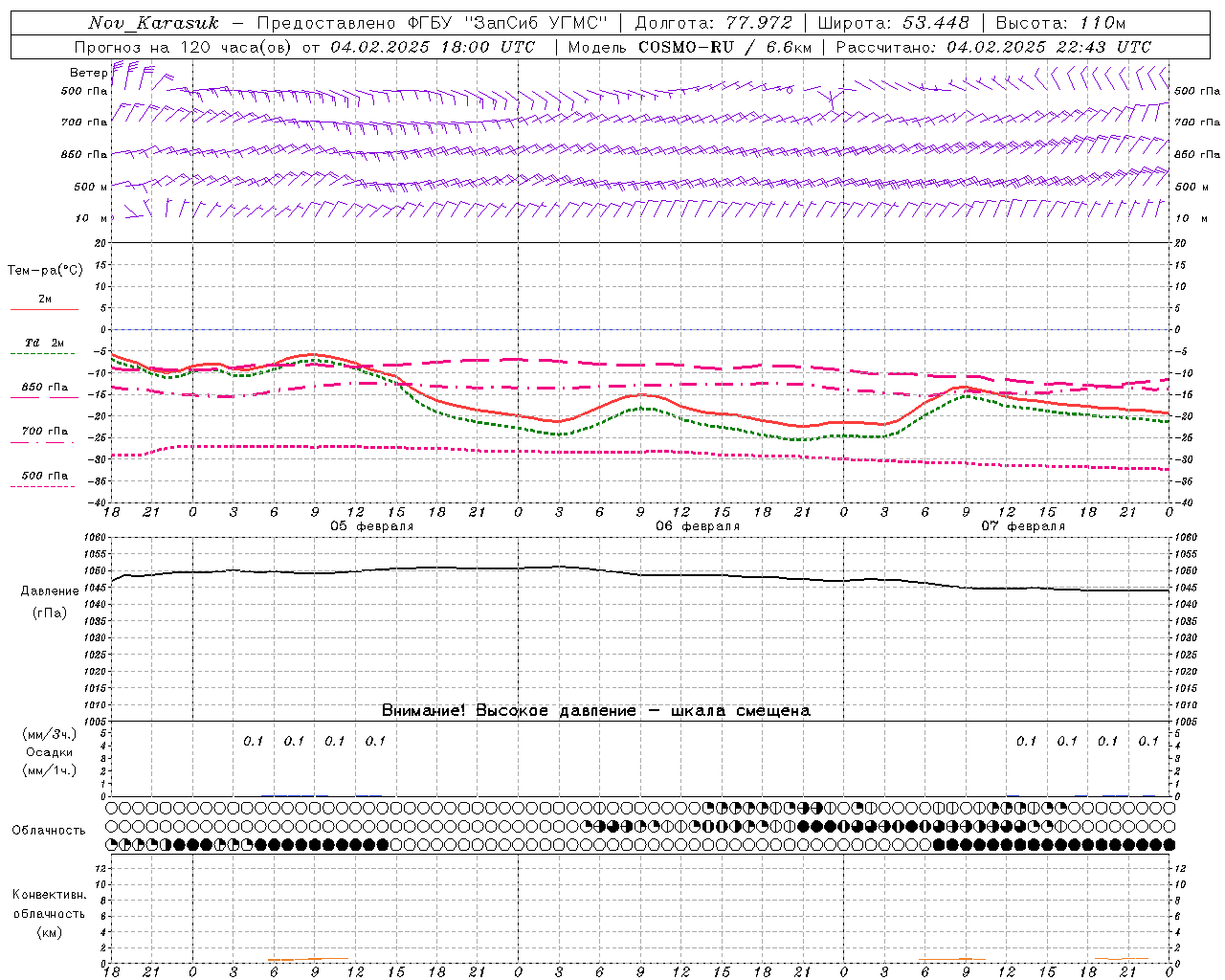1225x980 pixels.
Task: Click '700 гПа' in the temperature legend
Action: click(45, 432)
